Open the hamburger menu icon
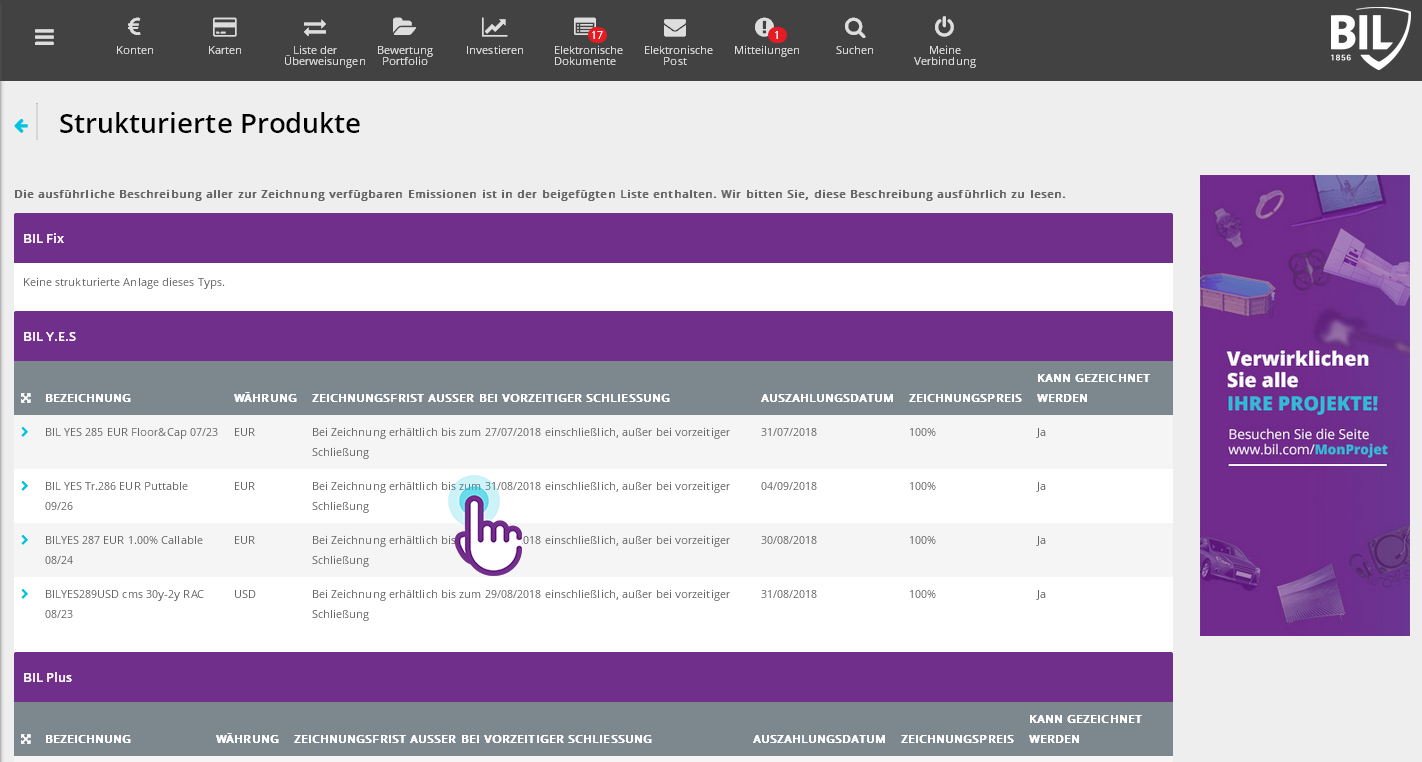 44,37
